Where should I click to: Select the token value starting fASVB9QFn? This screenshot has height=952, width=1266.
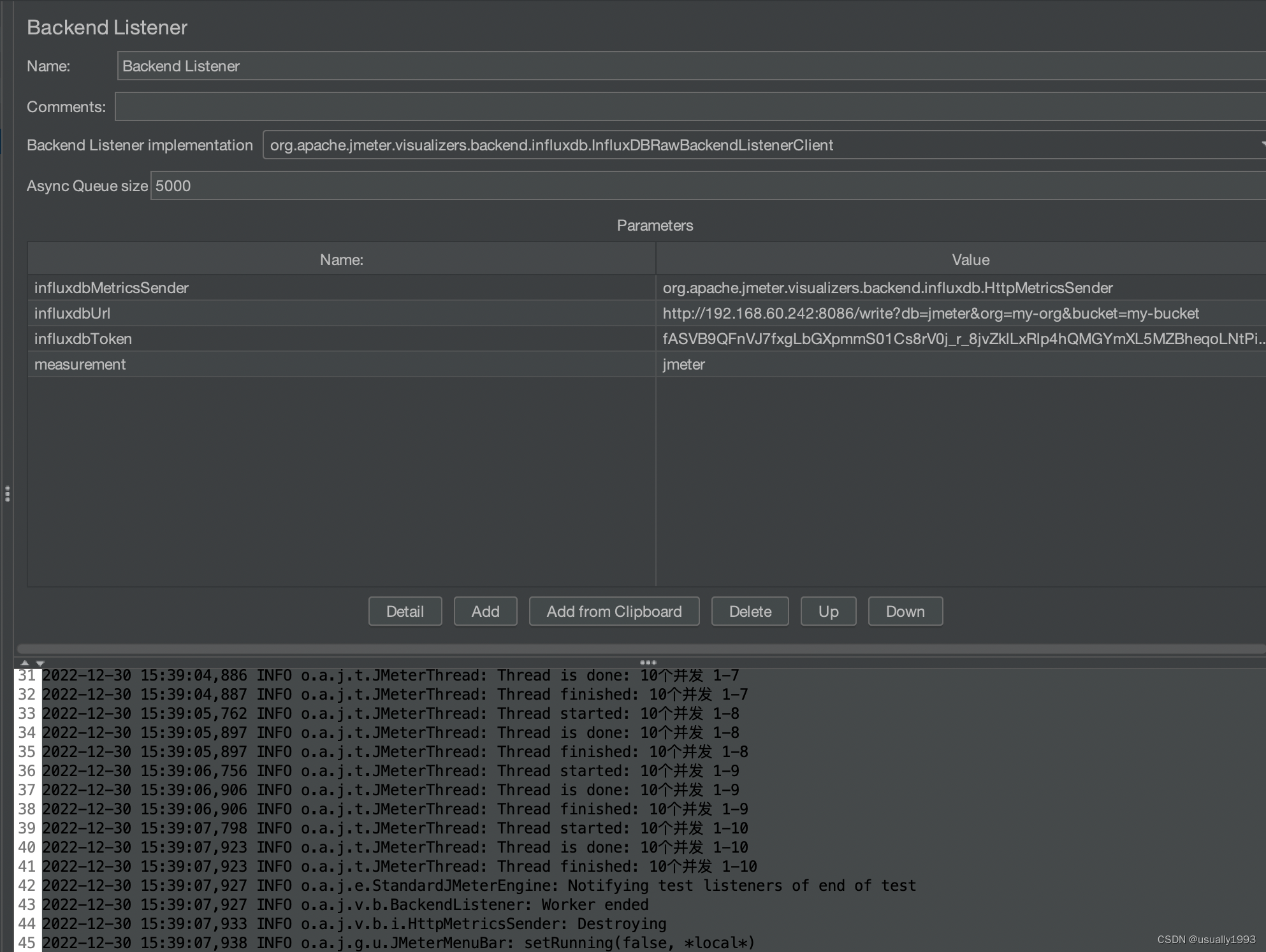click(x=961, y=338)
